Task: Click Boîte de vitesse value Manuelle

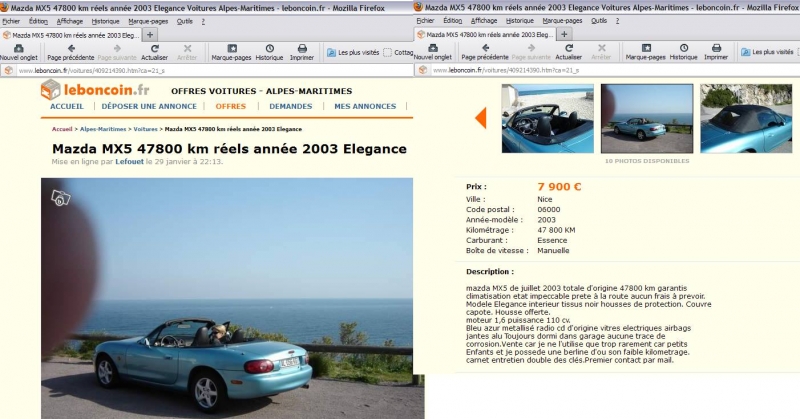Action: [x=553, y=251]
